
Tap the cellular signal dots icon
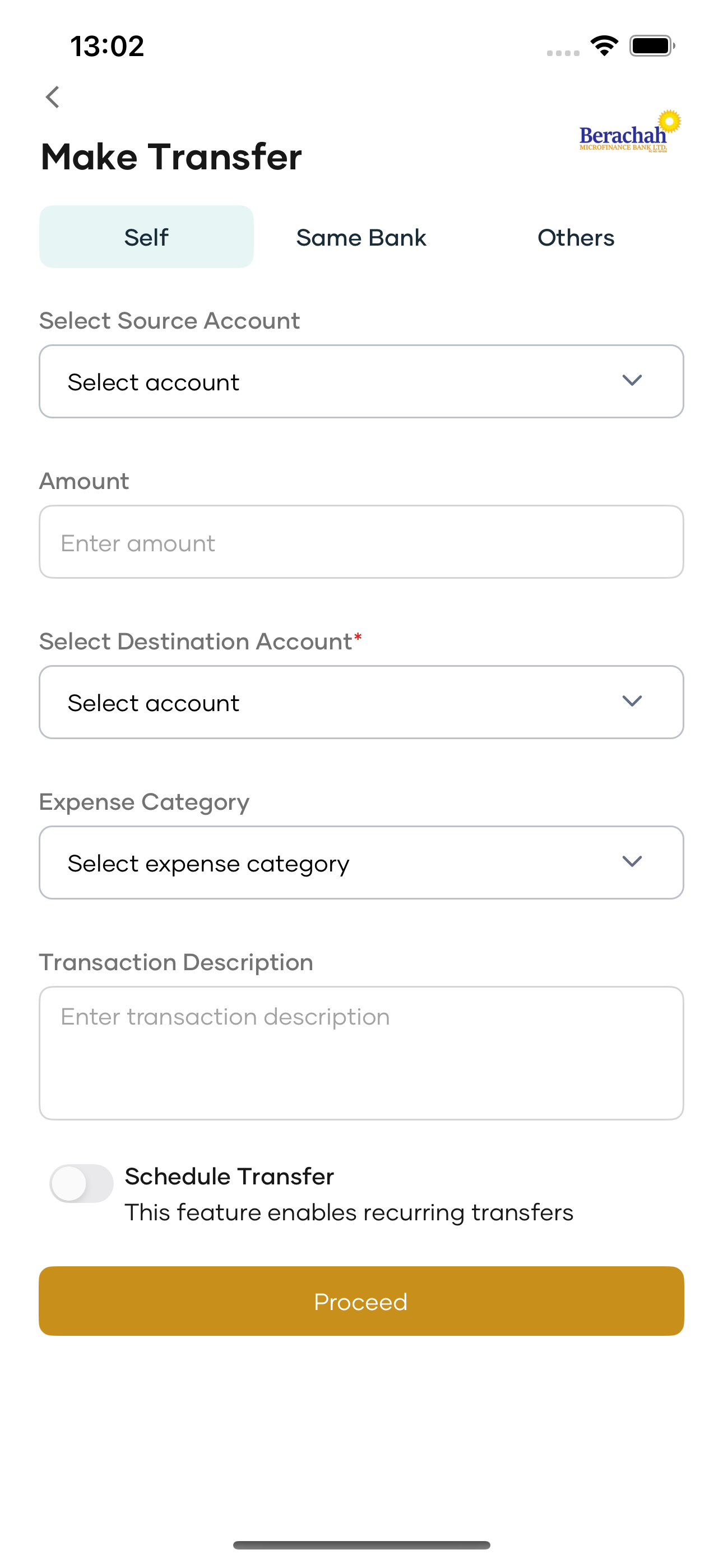coord(563,53)
